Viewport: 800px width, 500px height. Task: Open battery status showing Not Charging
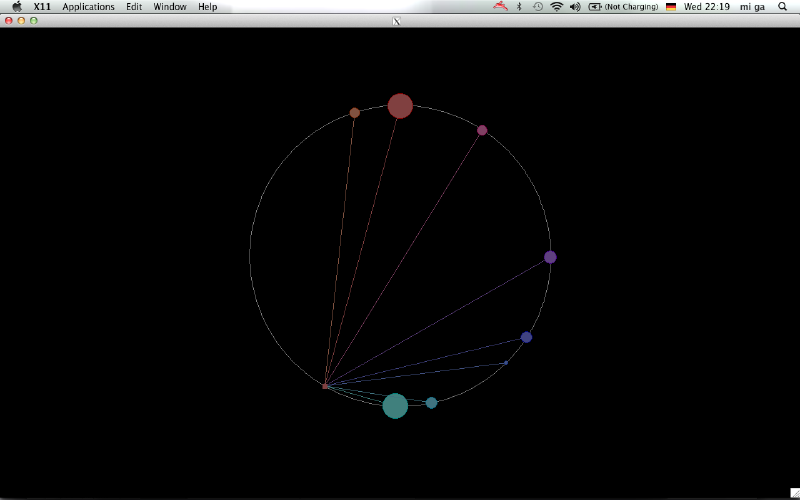point(623,7)
